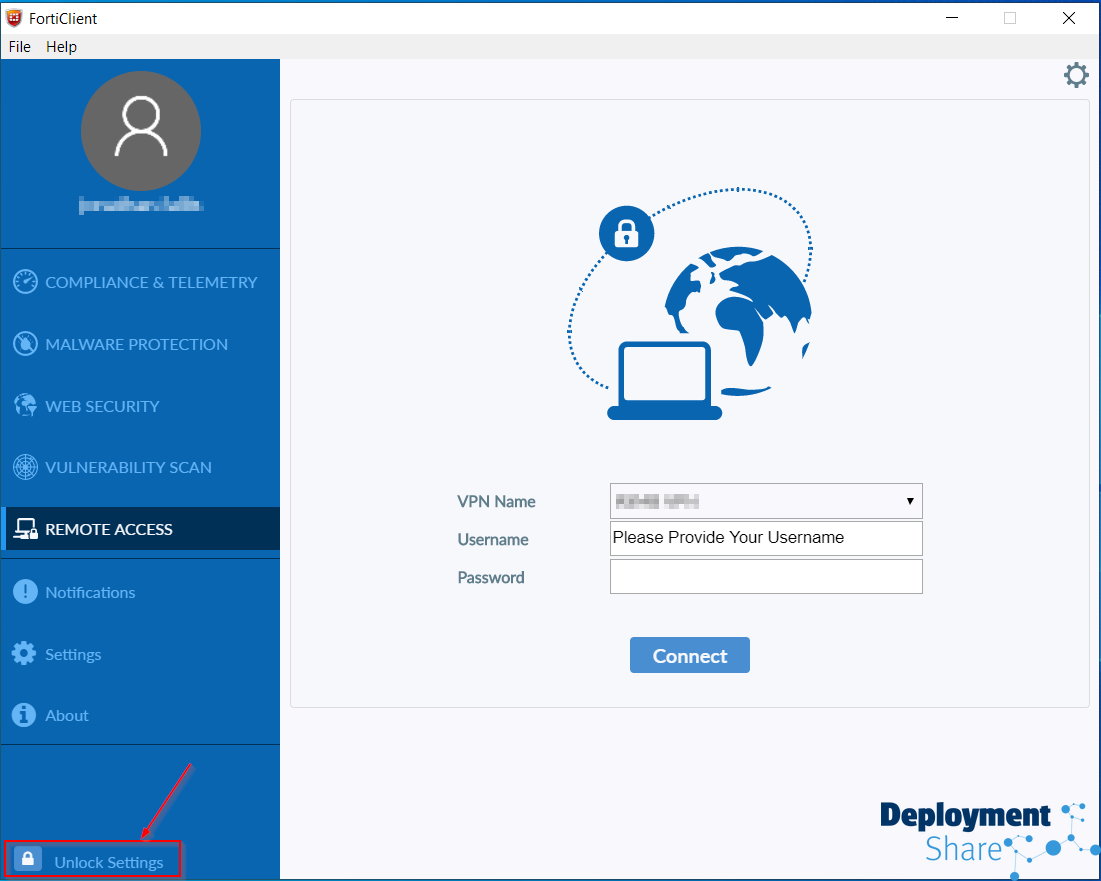Select the Settings sidebar item
Image resolution: width=1101 pixels, height=881 pixels.
[73, 654]
